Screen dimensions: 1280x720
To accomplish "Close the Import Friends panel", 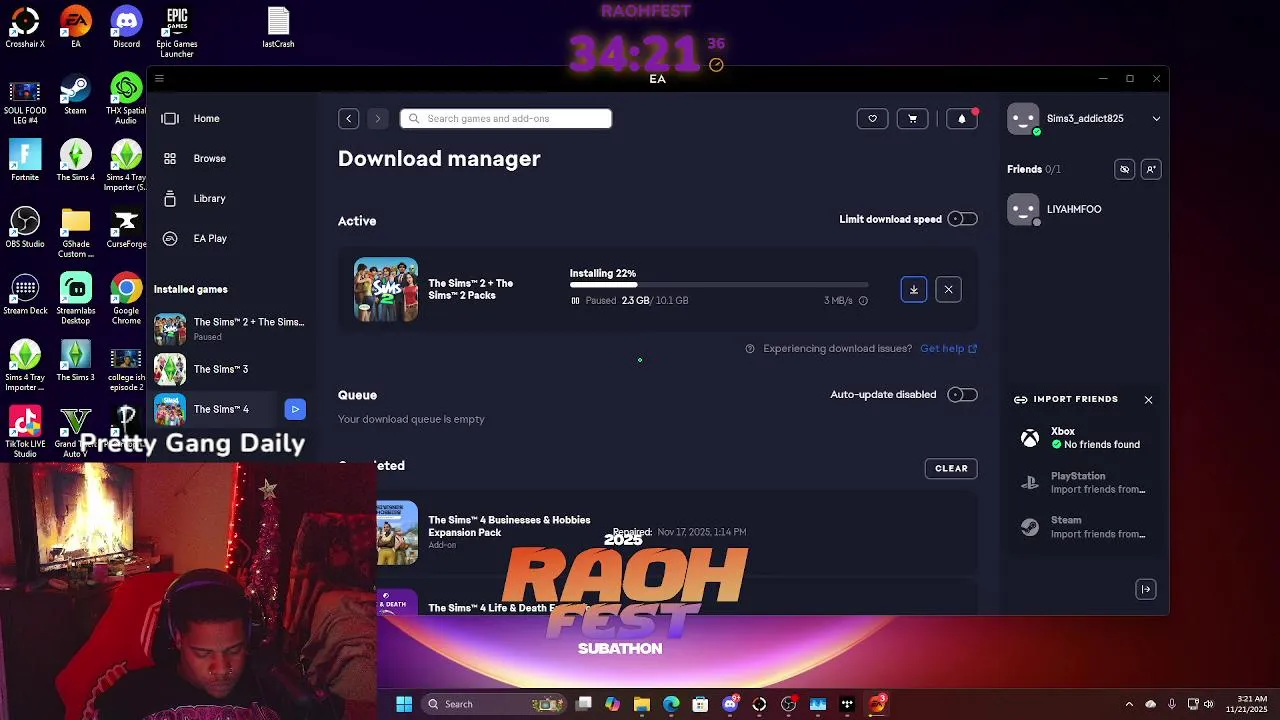I will point(1148,399).
